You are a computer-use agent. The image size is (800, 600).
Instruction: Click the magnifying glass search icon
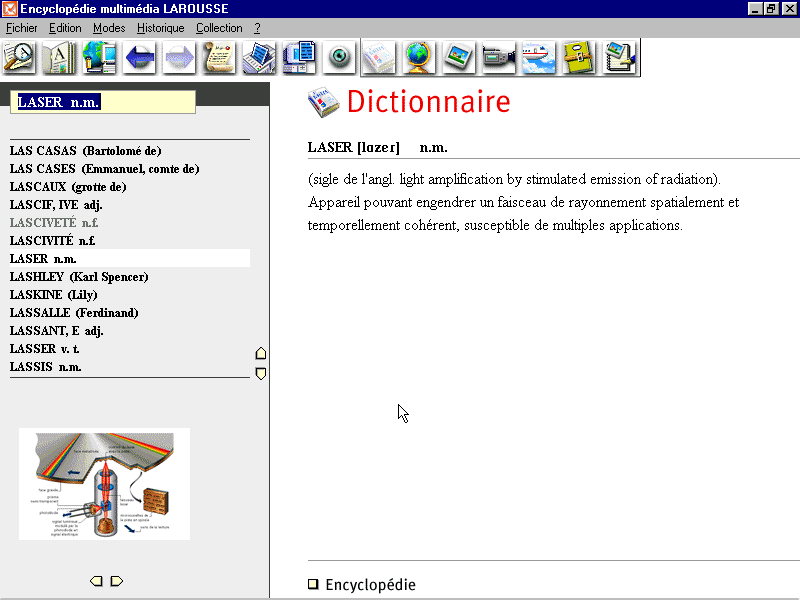[x=19, y=57]
